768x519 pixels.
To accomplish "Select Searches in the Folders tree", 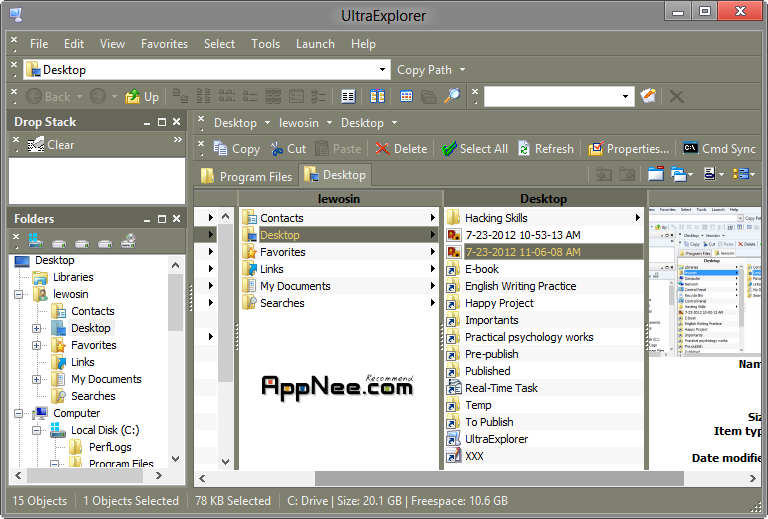I will coord(93,396).
